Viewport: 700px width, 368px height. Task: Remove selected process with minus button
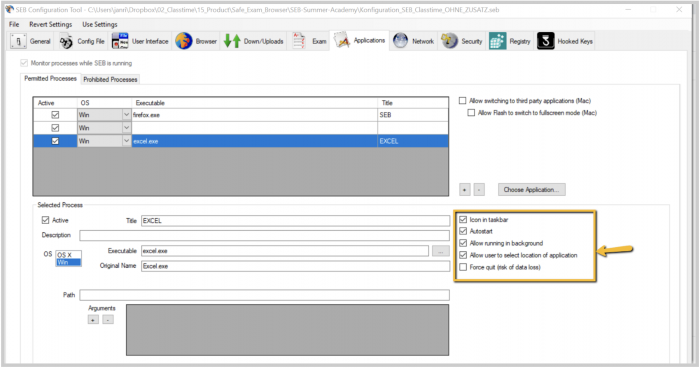coord(479,190)
